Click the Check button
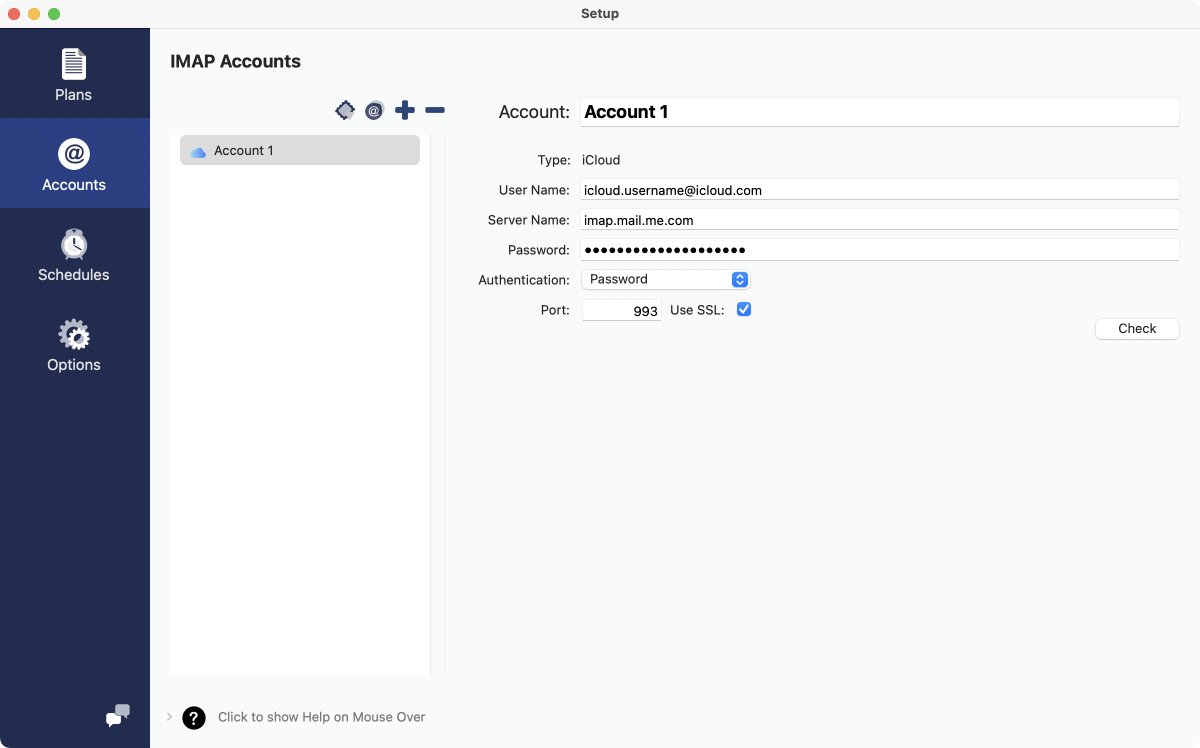The width and height of the screenshot is (1200, 748). 1137,328
